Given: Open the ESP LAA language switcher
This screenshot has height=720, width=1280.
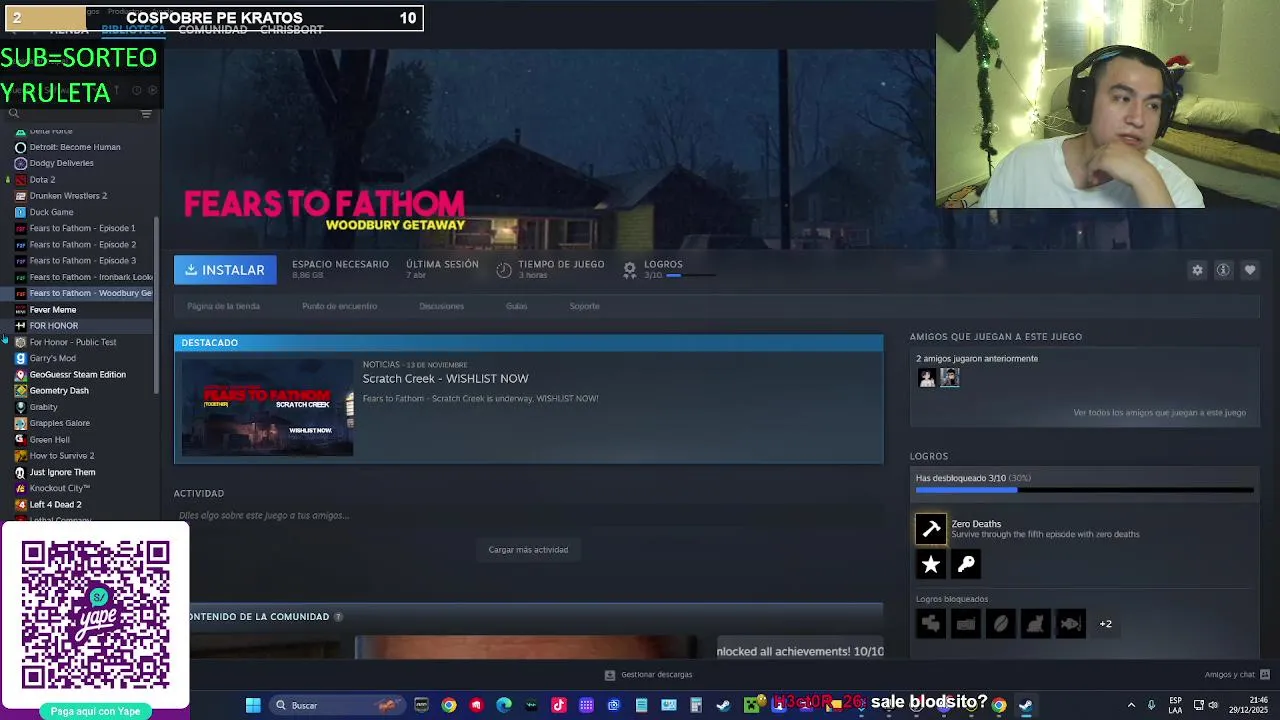Looking at the screenshot, I should tap(1177, 705).
